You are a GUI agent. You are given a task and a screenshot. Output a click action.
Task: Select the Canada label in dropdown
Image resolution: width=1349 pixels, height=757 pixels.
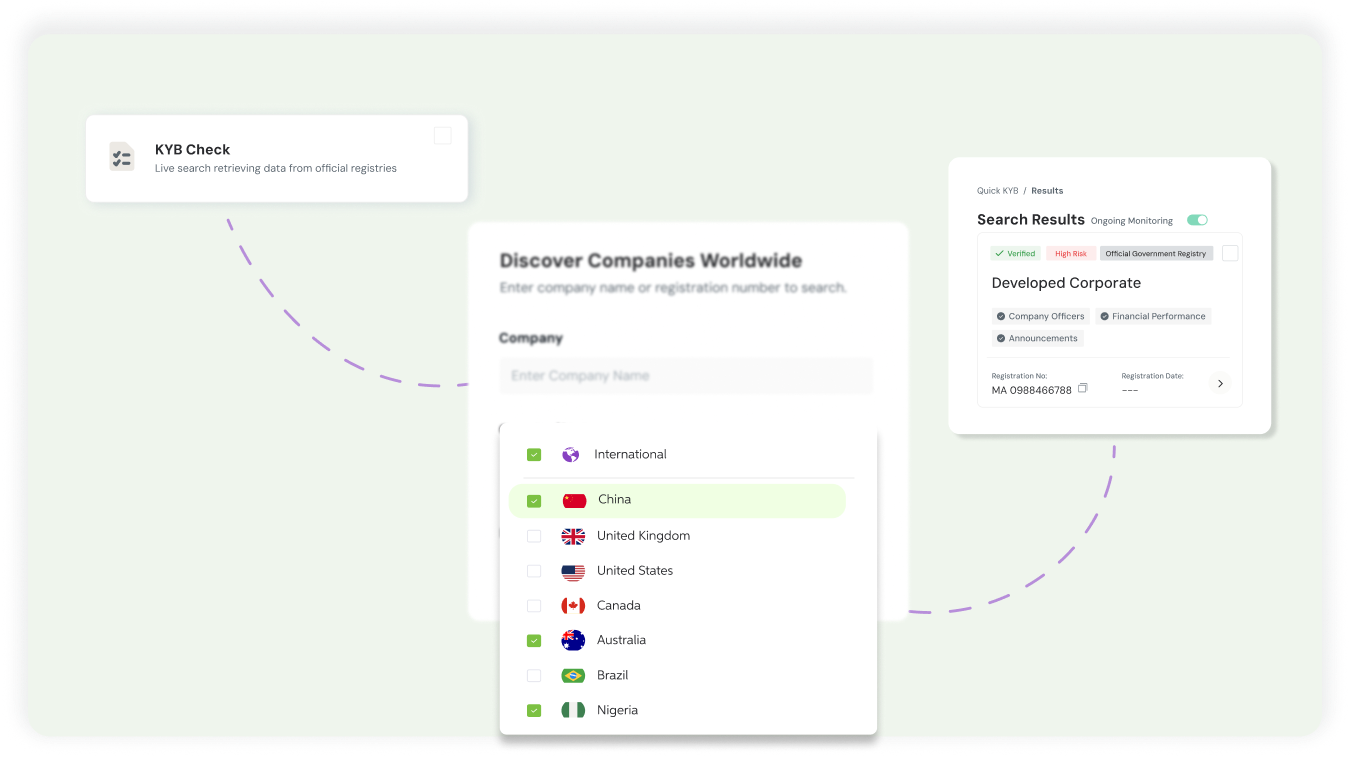[x=619, y=606]
